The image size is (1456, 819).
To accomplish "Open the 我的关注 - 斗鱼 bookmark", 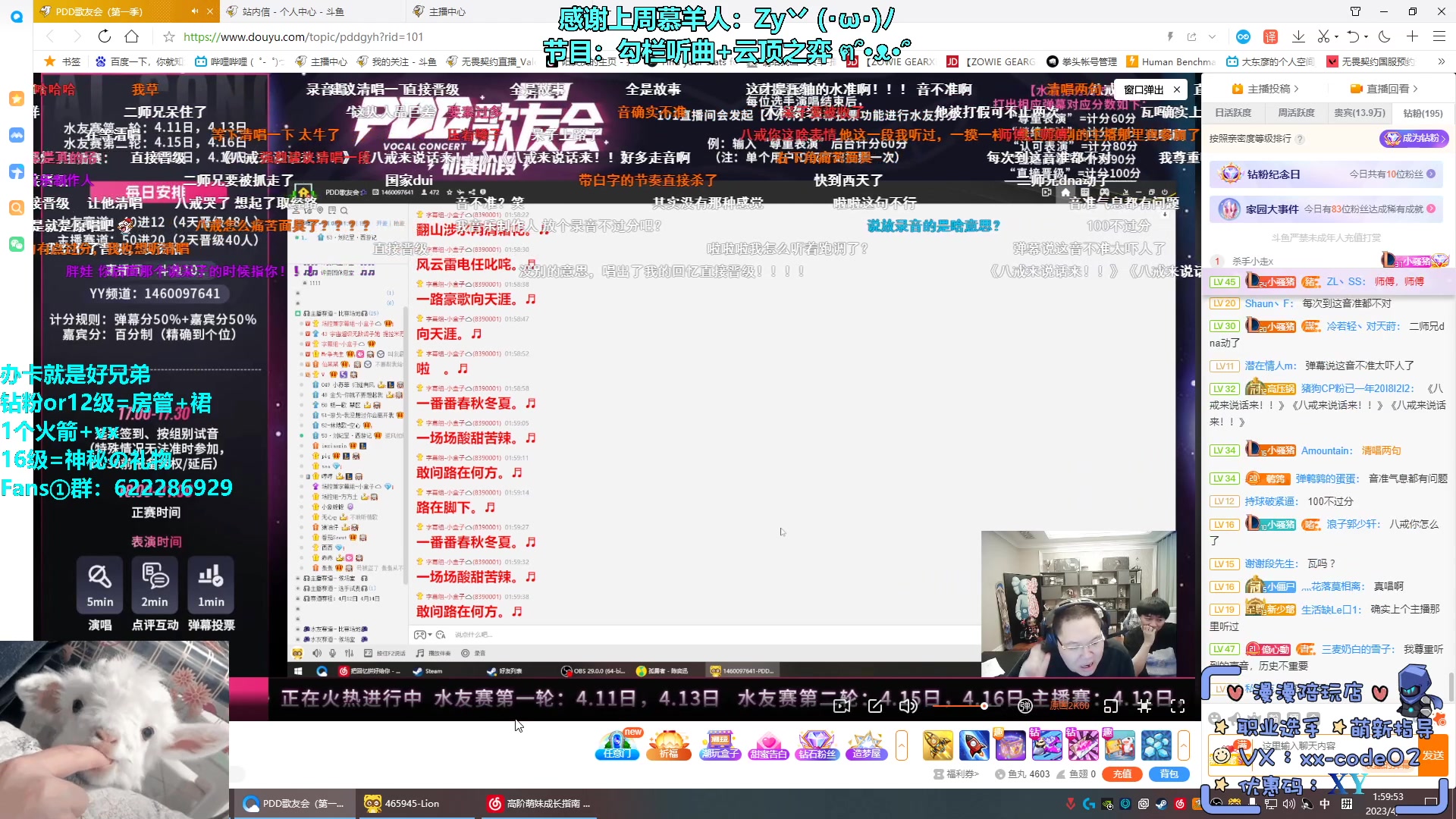I will click(x=397, y=61).
